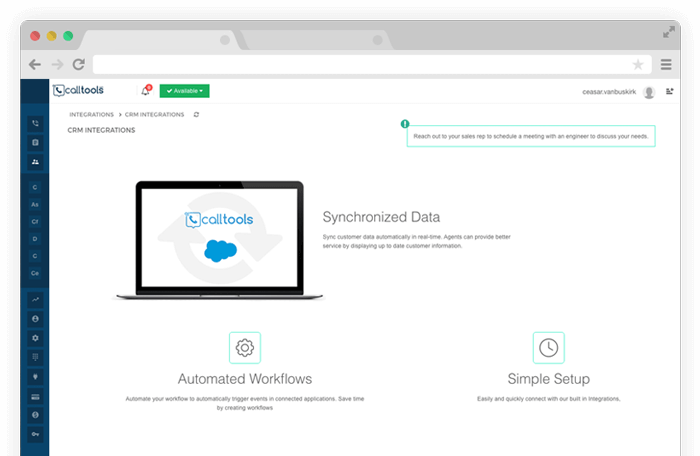The image size is (700, 456).
Task: Click 'Sync customer data automatically' description text
Action: click(417, 241)
